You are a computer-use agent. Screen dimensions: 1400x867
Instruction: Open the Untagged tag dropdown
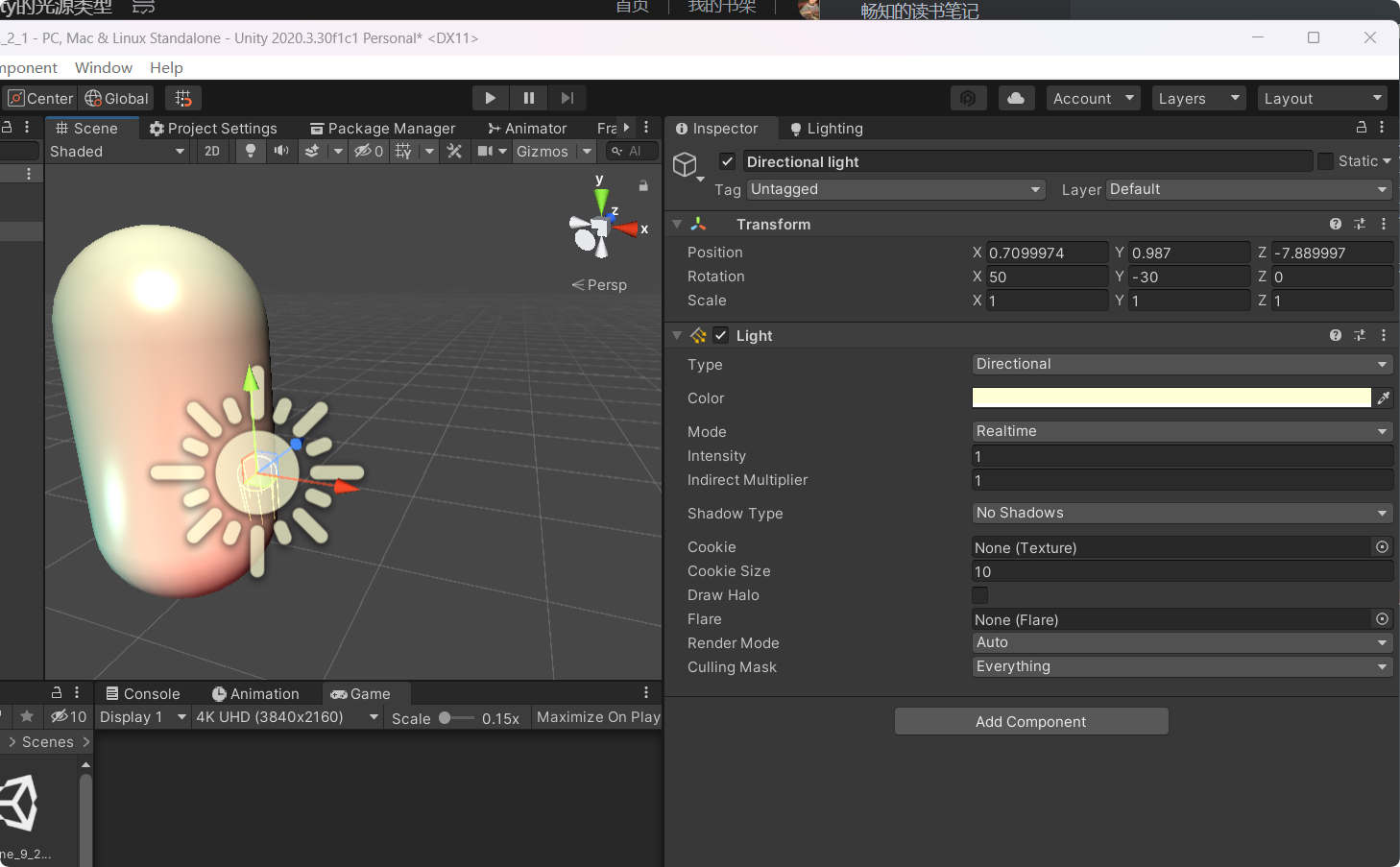(x=896, y=189)
